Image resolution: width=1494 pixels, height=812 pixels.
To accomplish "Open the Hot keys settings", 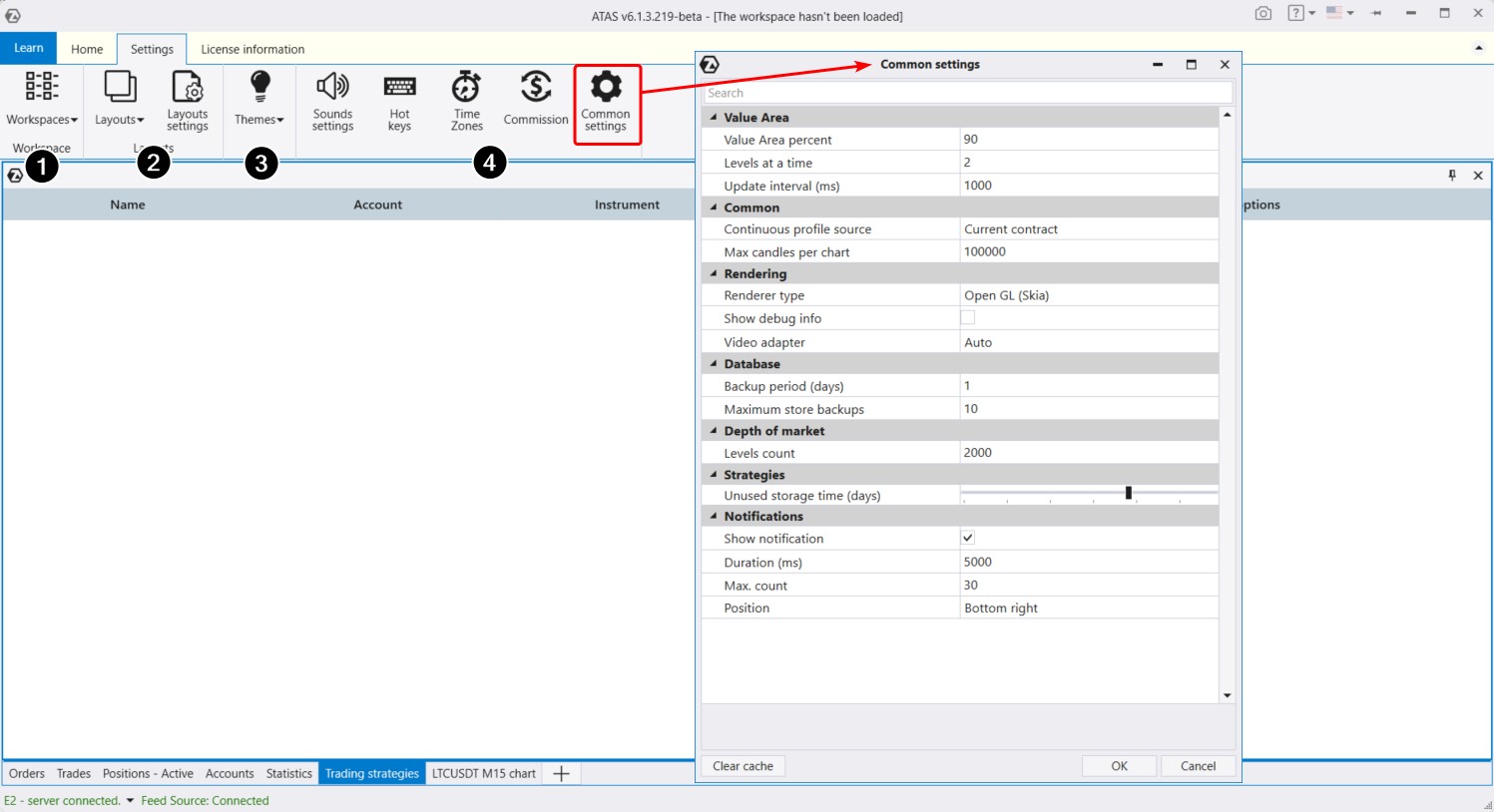I will (x=399, y=101).
